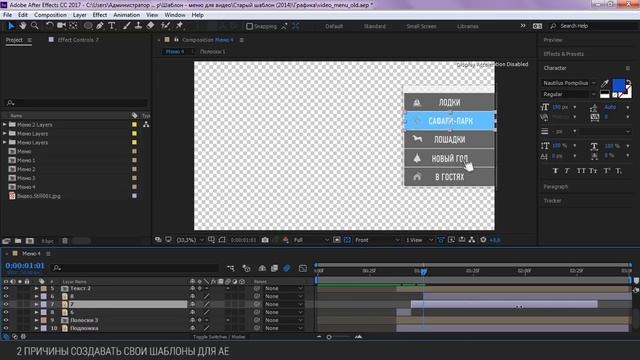
Task: Select the Pan Behind anchor point tool
Action: 73,26
